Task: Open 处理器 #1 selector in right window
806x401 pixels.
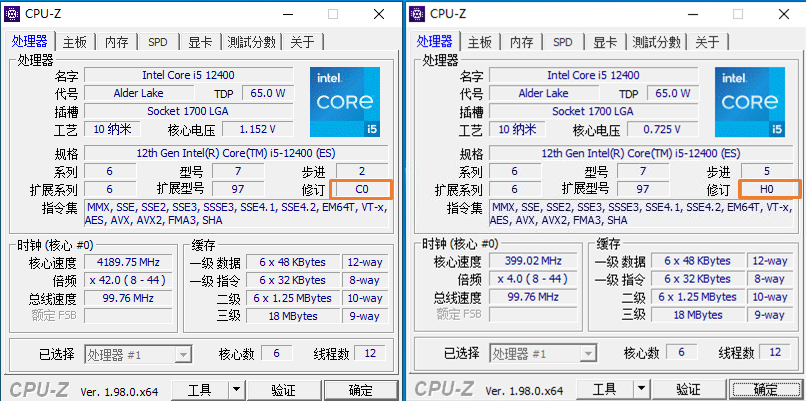Action: (x=543, y=353)
